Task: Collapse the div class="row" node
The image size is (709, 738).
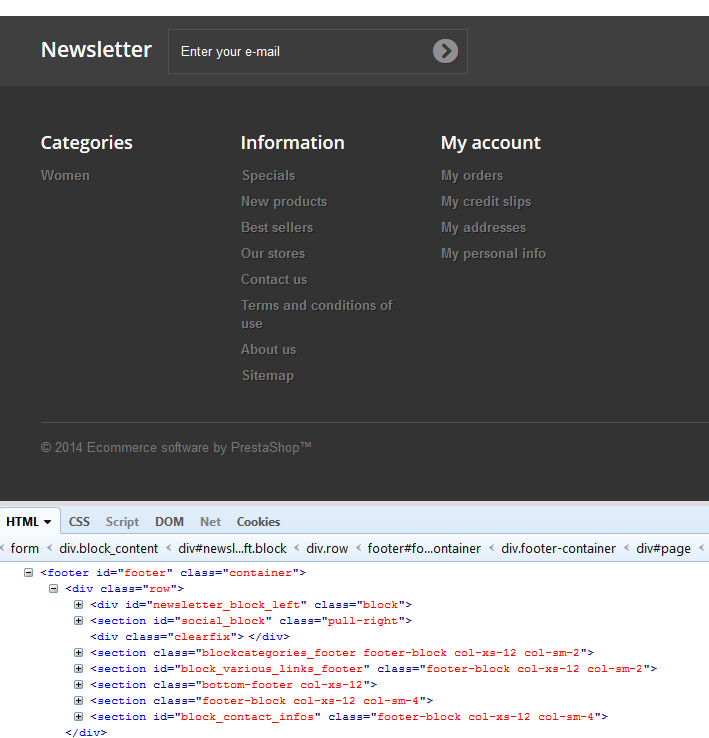Action: coord(54,589)
